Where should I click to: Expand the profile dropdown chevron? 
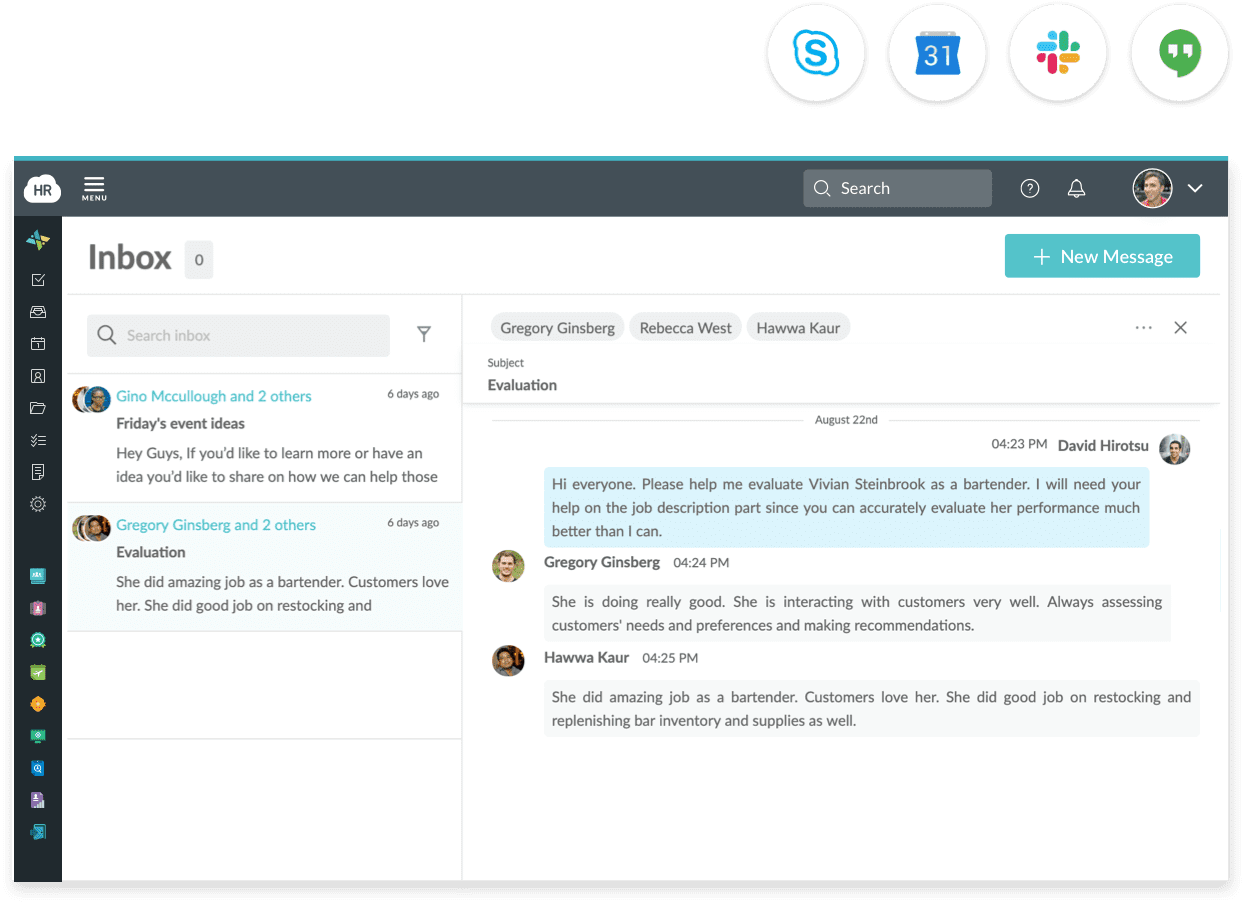point(1196,188)
